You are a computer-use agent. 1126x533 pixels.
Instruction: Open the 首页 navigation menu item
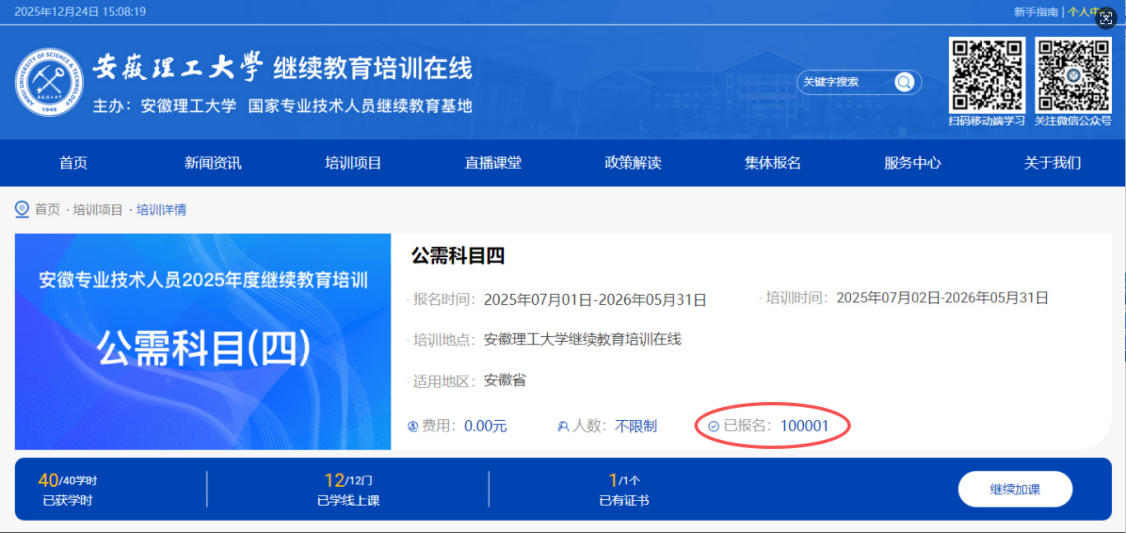point(73,163)
